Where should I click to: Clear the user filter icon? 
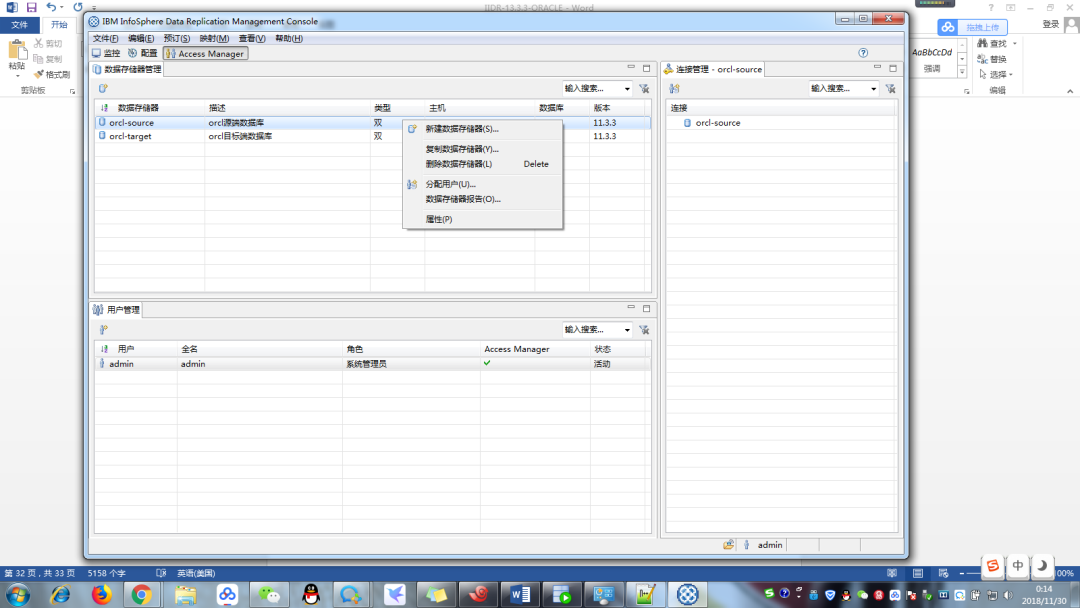(644, 330)
